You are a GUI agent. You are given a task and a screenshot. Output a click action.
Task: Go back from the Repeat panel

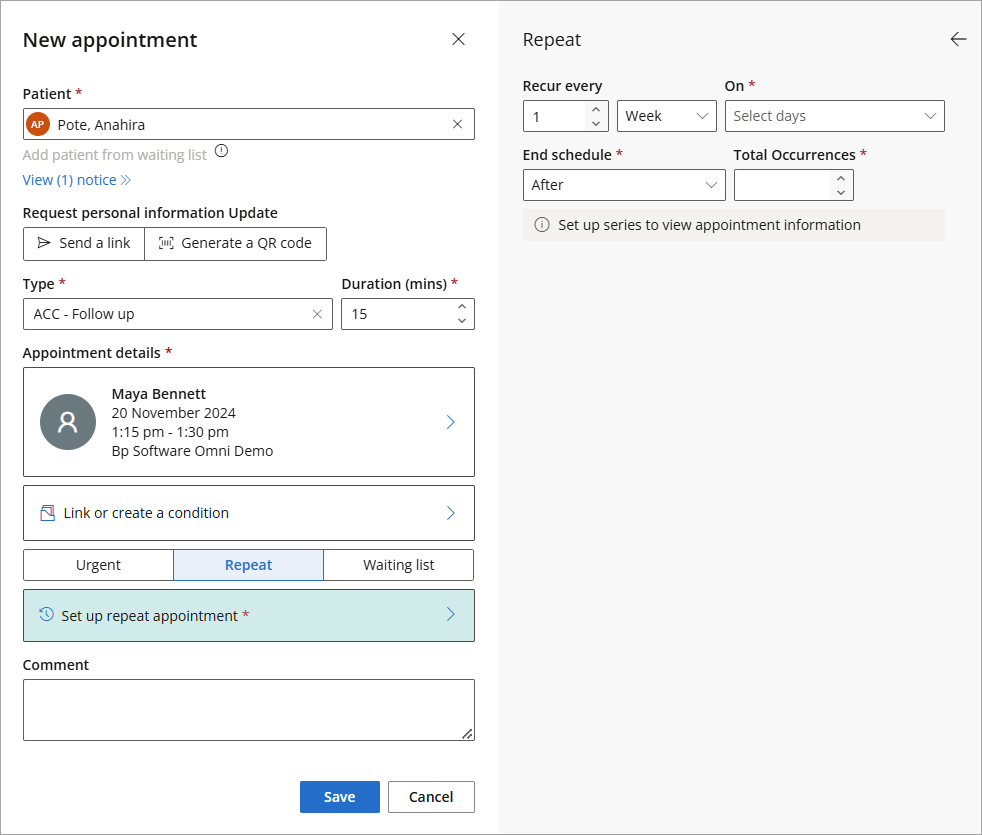958,39
